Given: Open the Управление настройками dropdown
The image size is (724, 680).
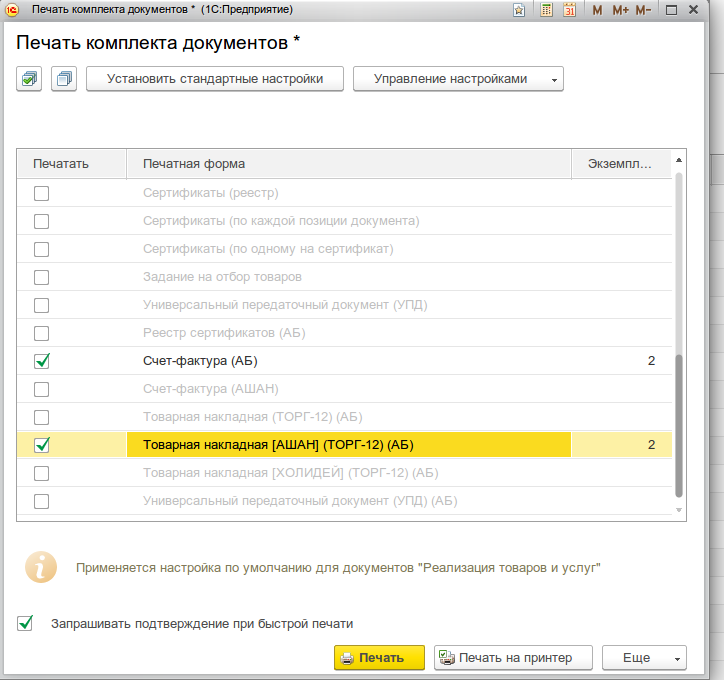Looking at the screenshot, I should (x=458, y=79).
